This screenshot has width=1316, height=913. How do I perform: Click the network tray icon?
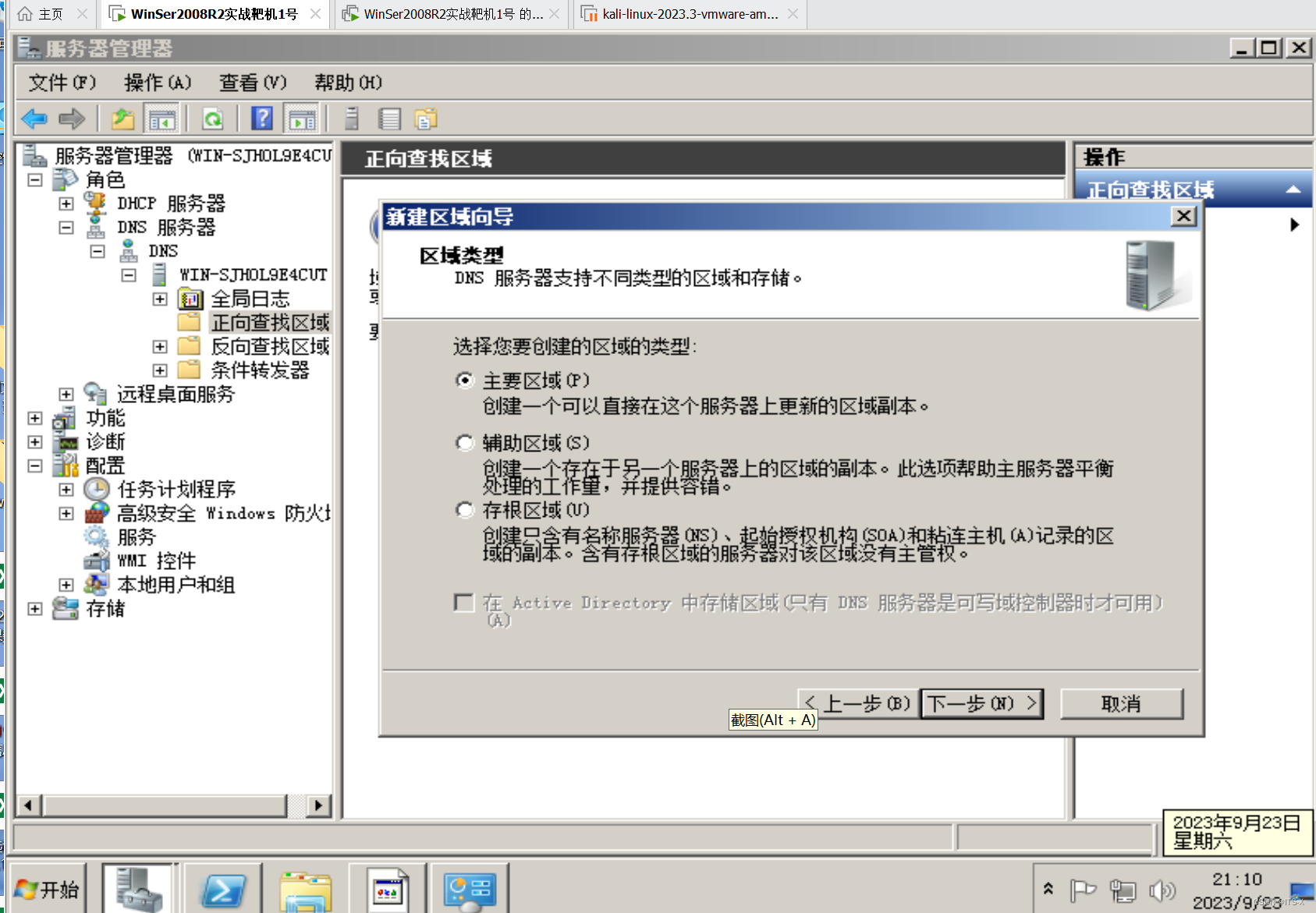[x=1123, y=890]
